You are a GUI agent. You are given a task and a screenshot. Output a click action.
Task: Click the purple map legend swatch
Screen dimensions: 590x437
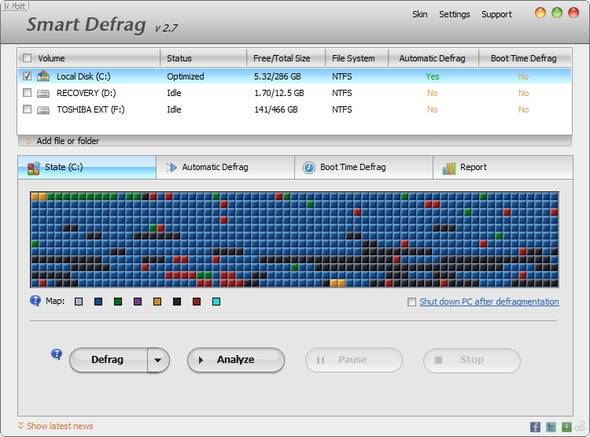(x=138, y=301)
